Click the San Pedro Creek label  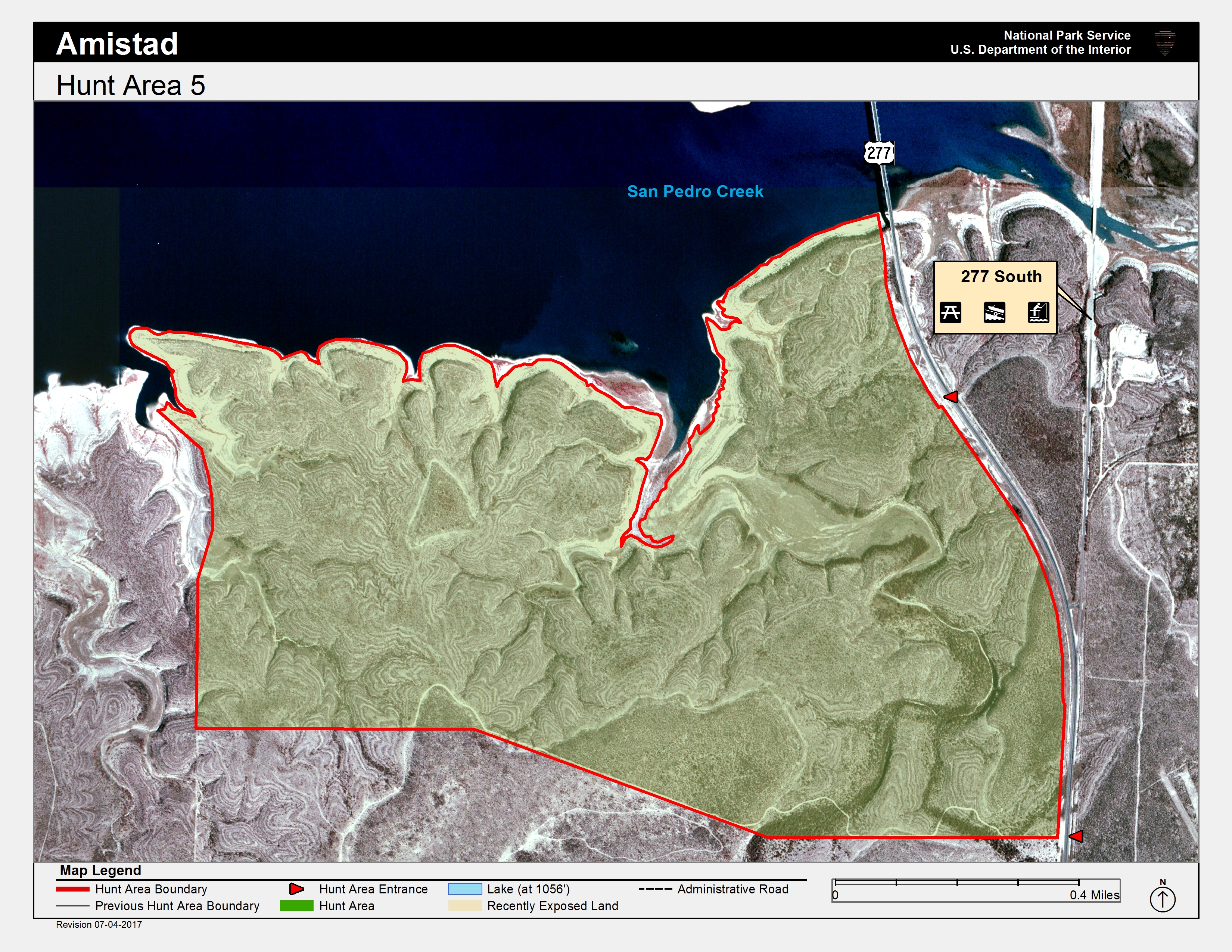click(695, 192)
